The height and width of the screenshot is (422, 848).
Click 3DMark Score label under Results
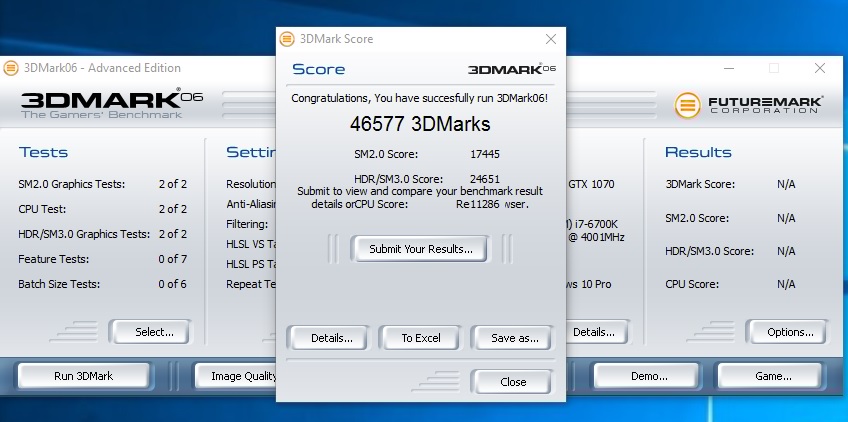click(700, 184)
